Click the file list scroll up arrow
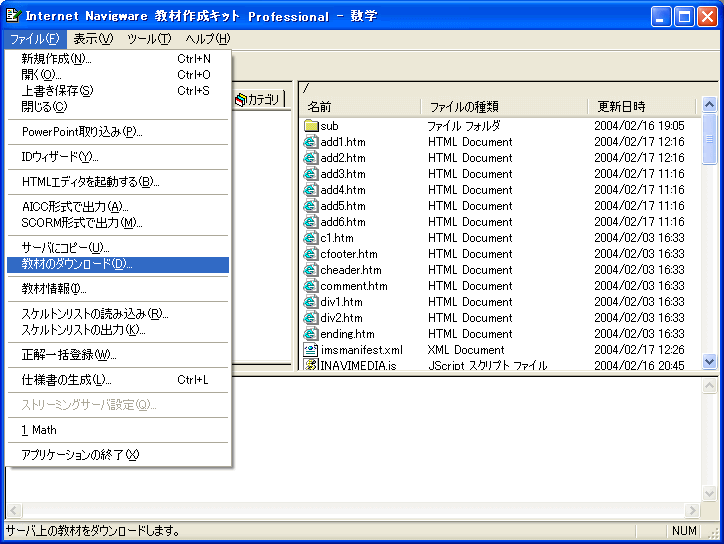This screenshot has width=724, height=544. coord(709,105)
